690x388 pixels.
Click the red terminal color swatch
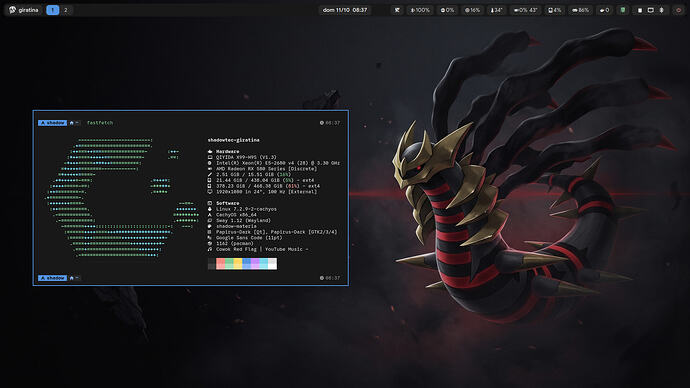pyautogui.click(x=220, y=264)
